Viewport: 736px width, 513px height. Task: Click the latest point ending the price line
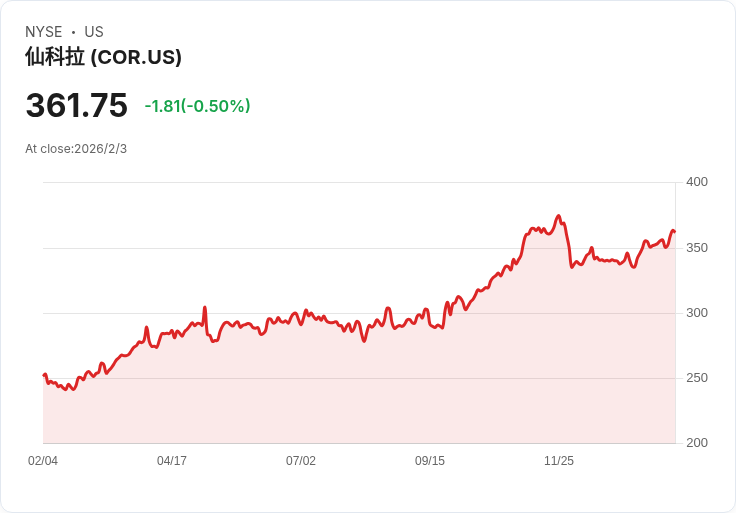click(x=674, y=231)
